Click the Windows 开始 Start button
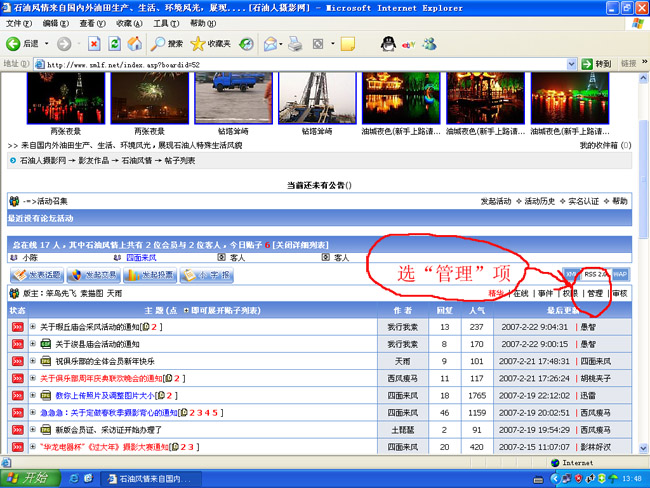 click(31, 478)
